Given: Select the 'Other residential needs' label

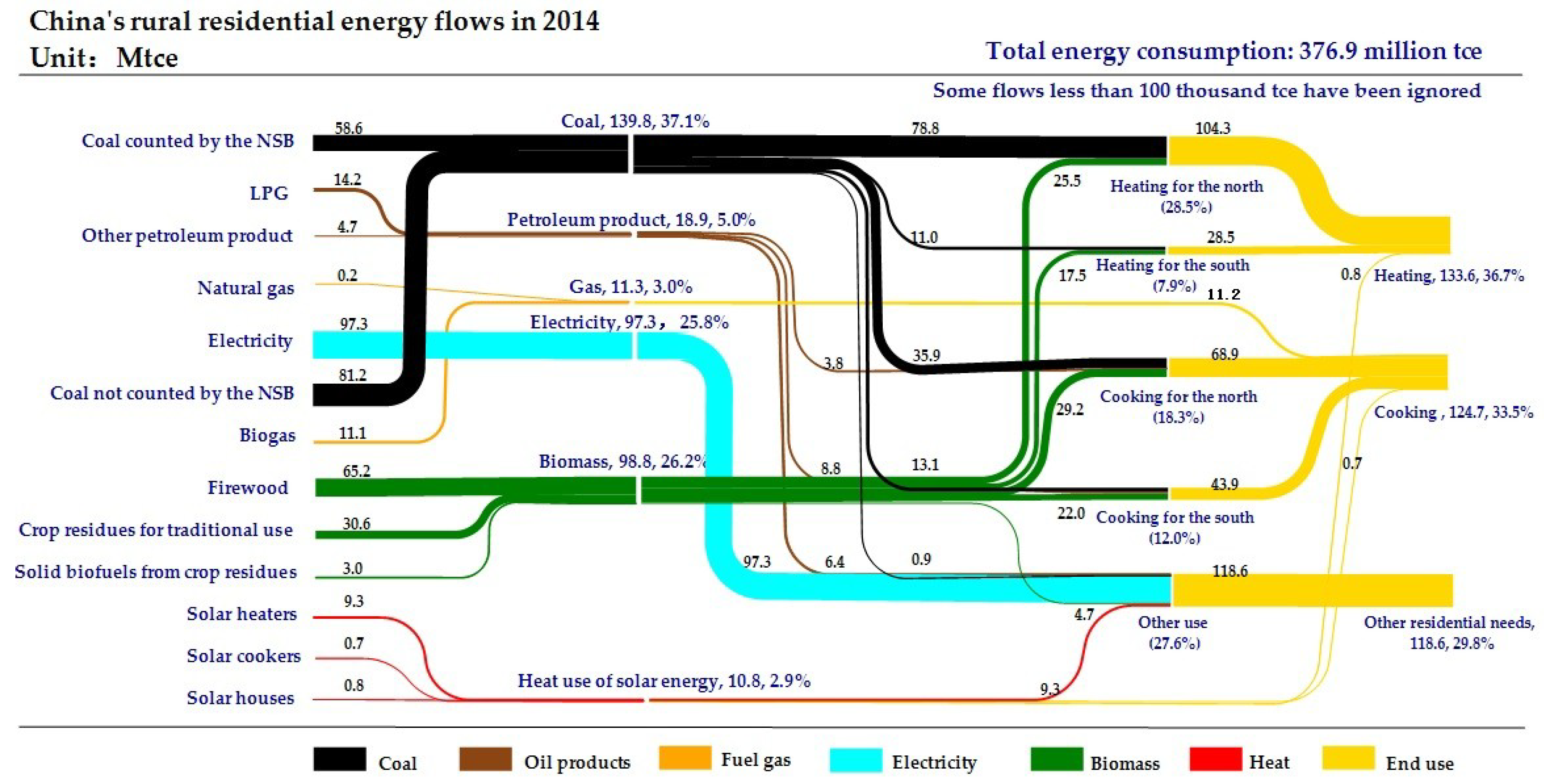Looking at the screenshot, I should 1449,623.
